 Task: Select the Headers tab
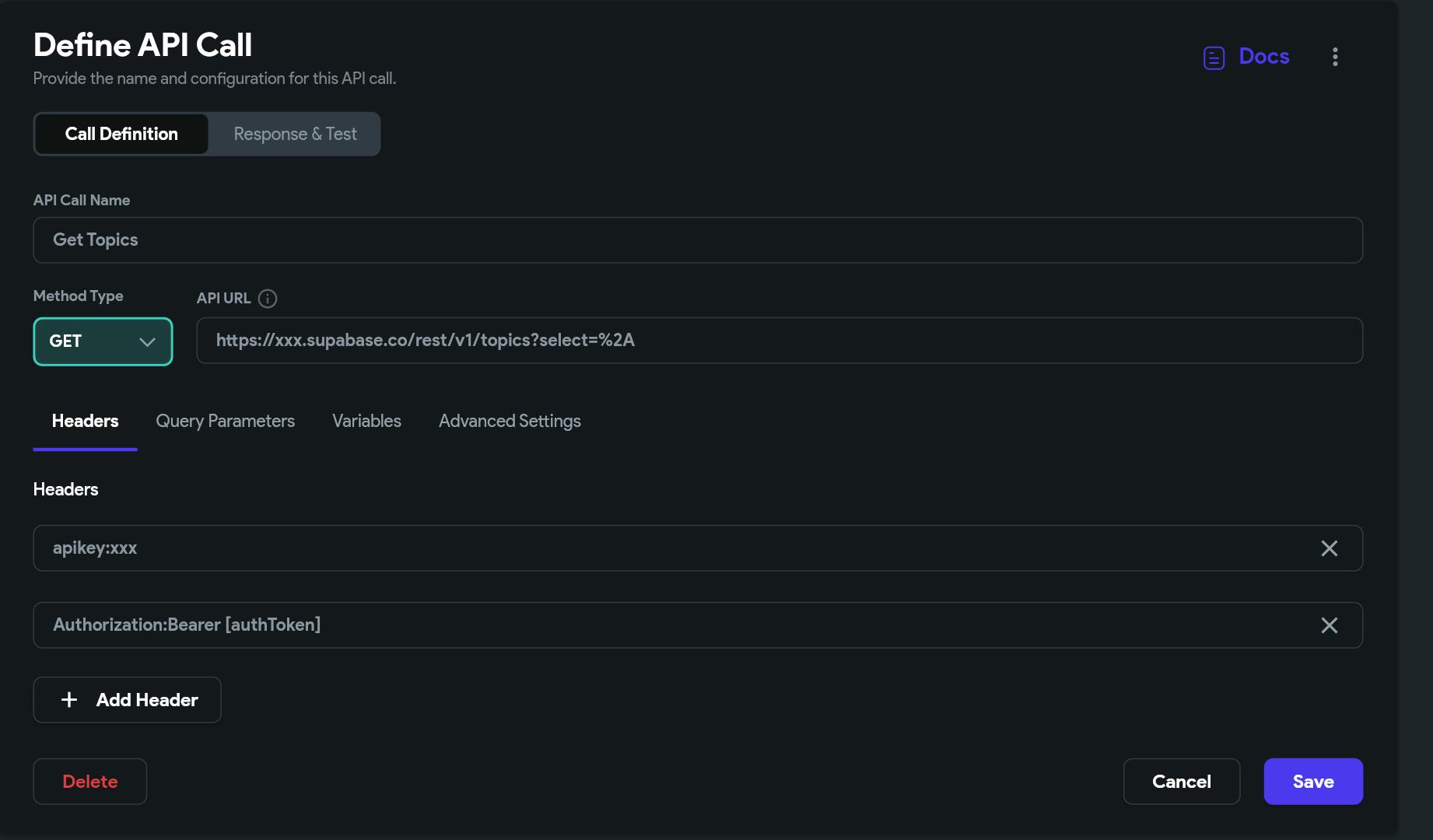click(x=85, y=421)
